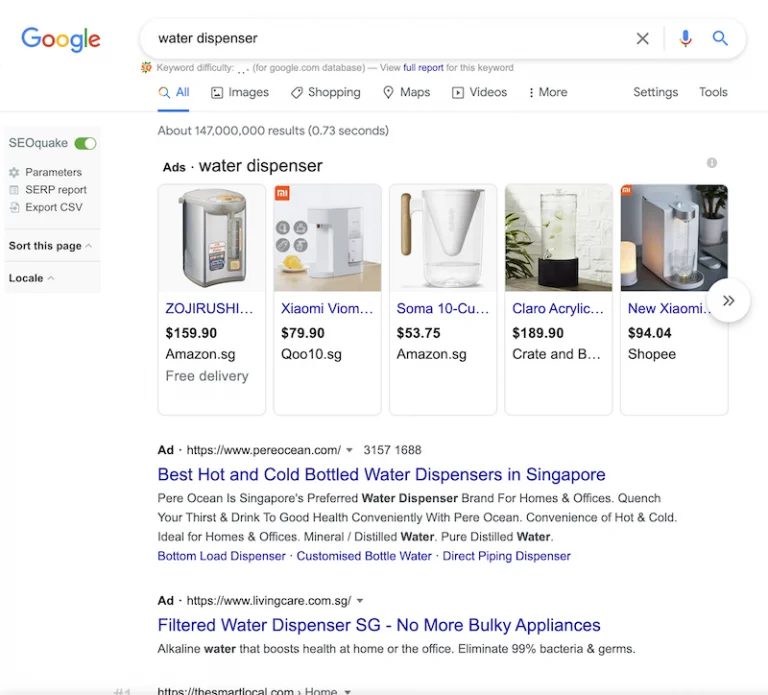Toggle the SEOquake switch off
The image size is (768, 695).
(x=86, y=144)
